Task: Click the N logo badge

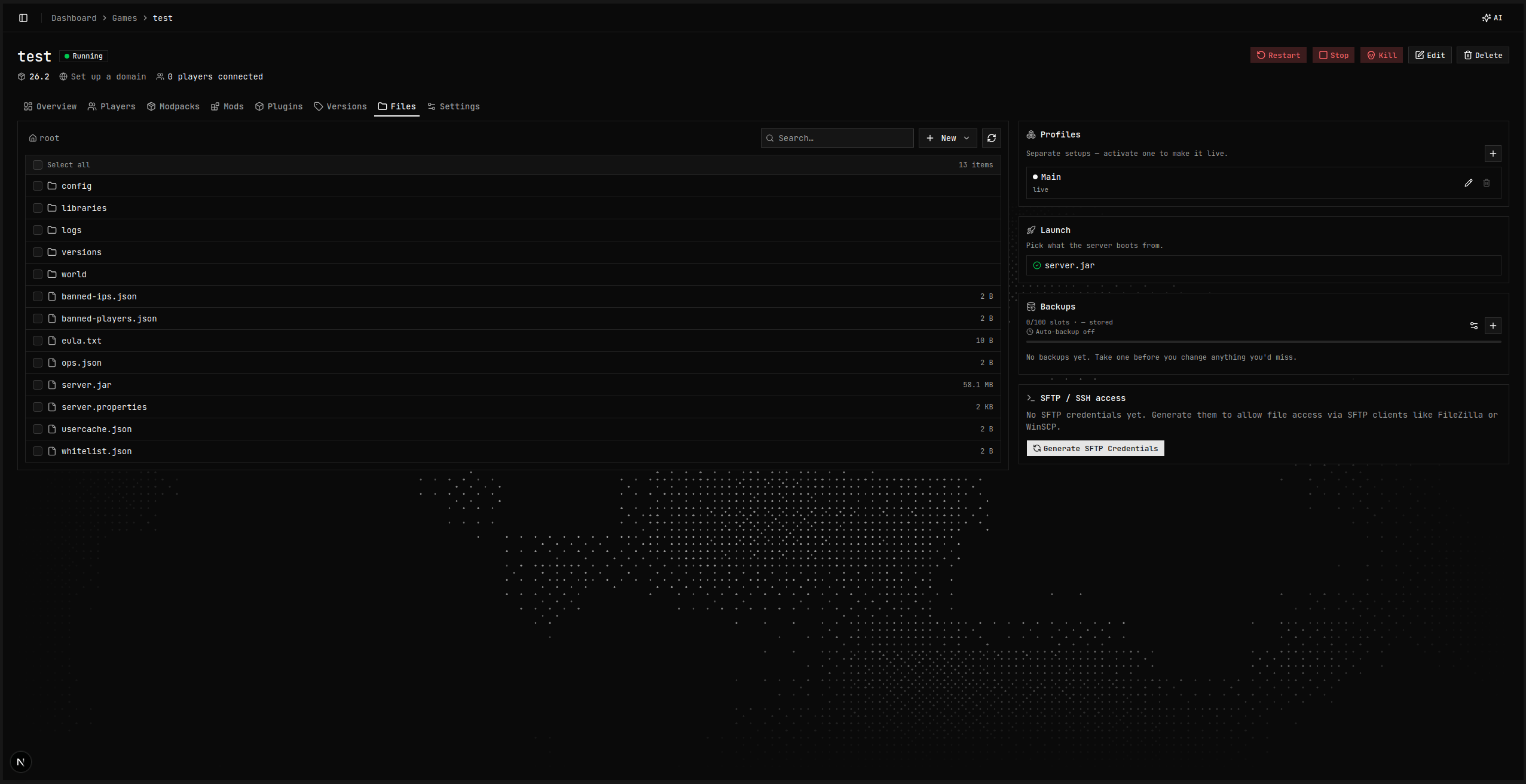Action: point(21,762)
